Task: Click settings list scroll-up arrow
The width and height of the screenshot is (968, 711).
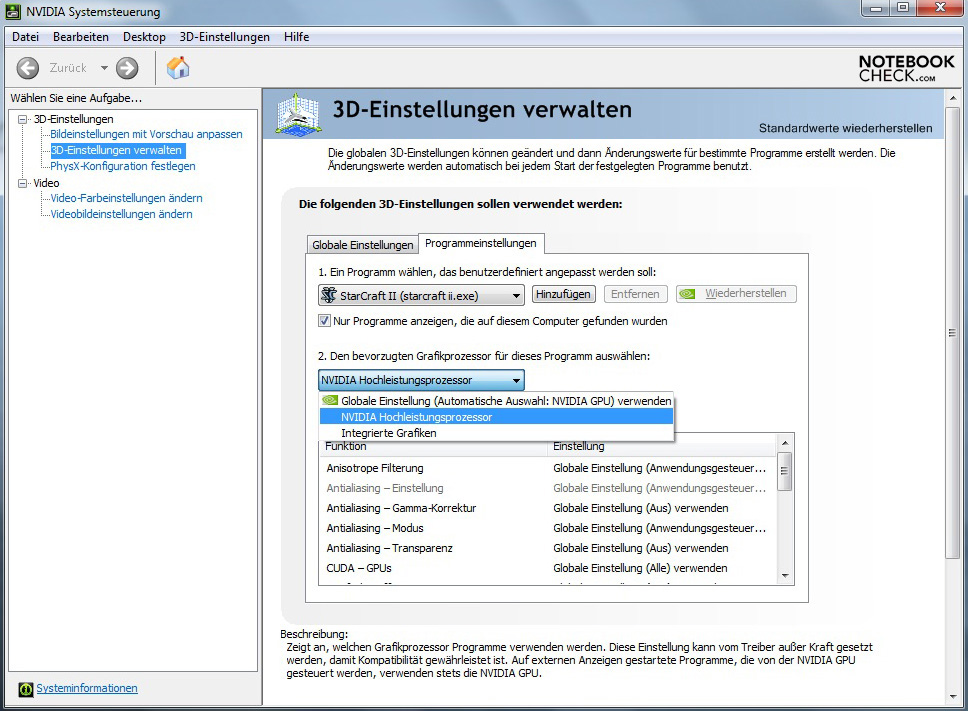Action: tap(785, 443)
